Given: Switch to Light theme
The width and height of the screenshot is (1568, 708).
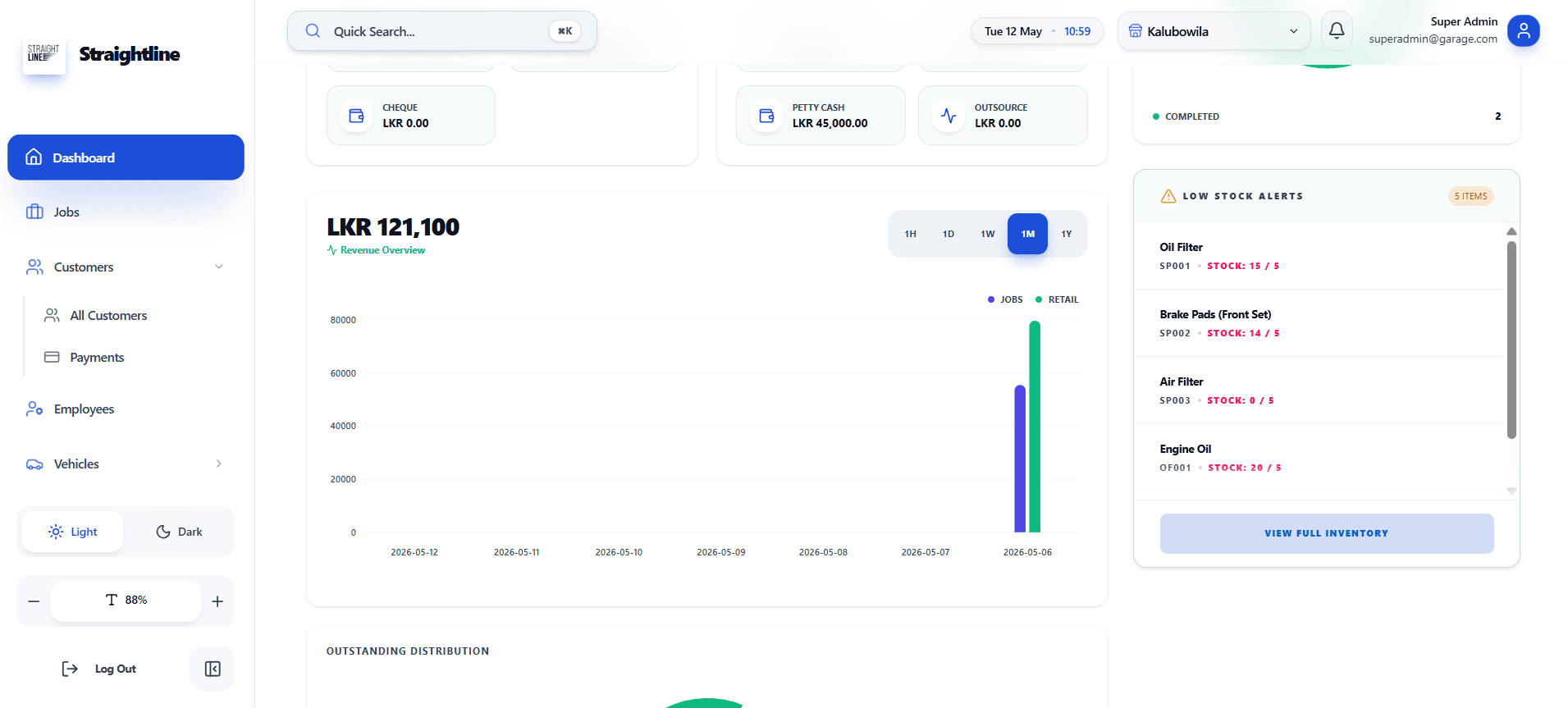Looking at the screenshot, I should pyautogui.click(x=73, y=532).
